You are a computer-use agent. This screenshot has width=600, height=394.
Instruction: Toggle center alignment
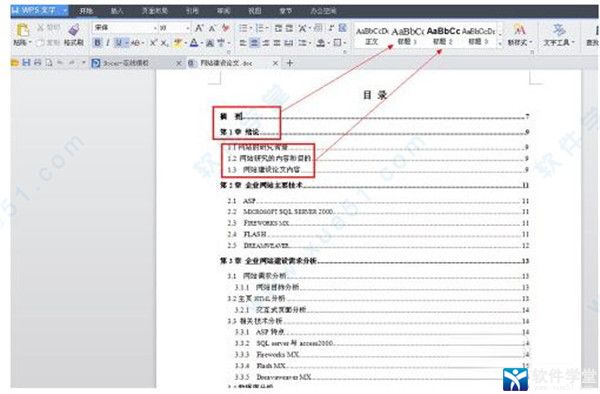click(x=254, y=42)
